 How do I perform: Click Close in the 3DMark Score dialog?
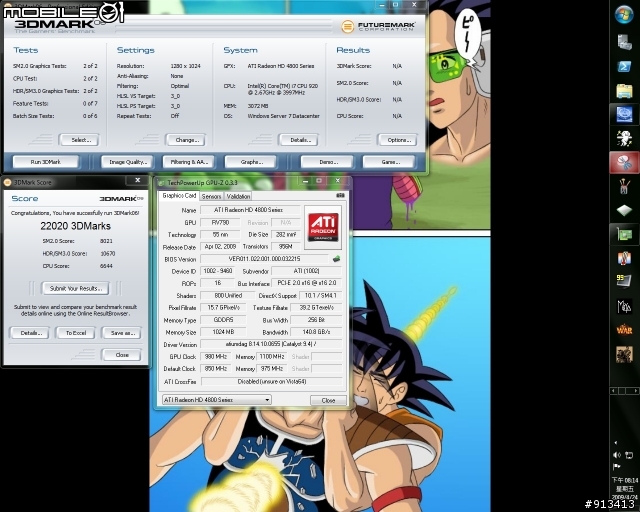coord(122,355)
